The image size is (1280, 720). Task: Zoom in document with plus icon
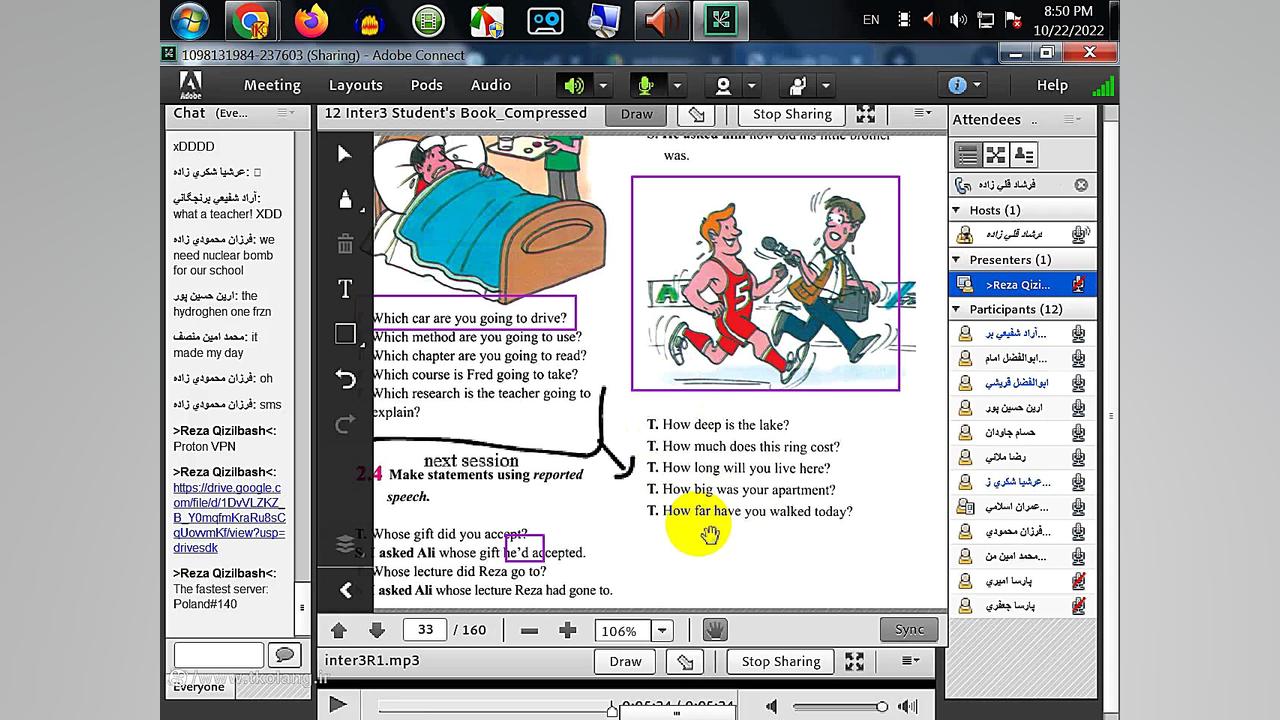coord(567,630)
